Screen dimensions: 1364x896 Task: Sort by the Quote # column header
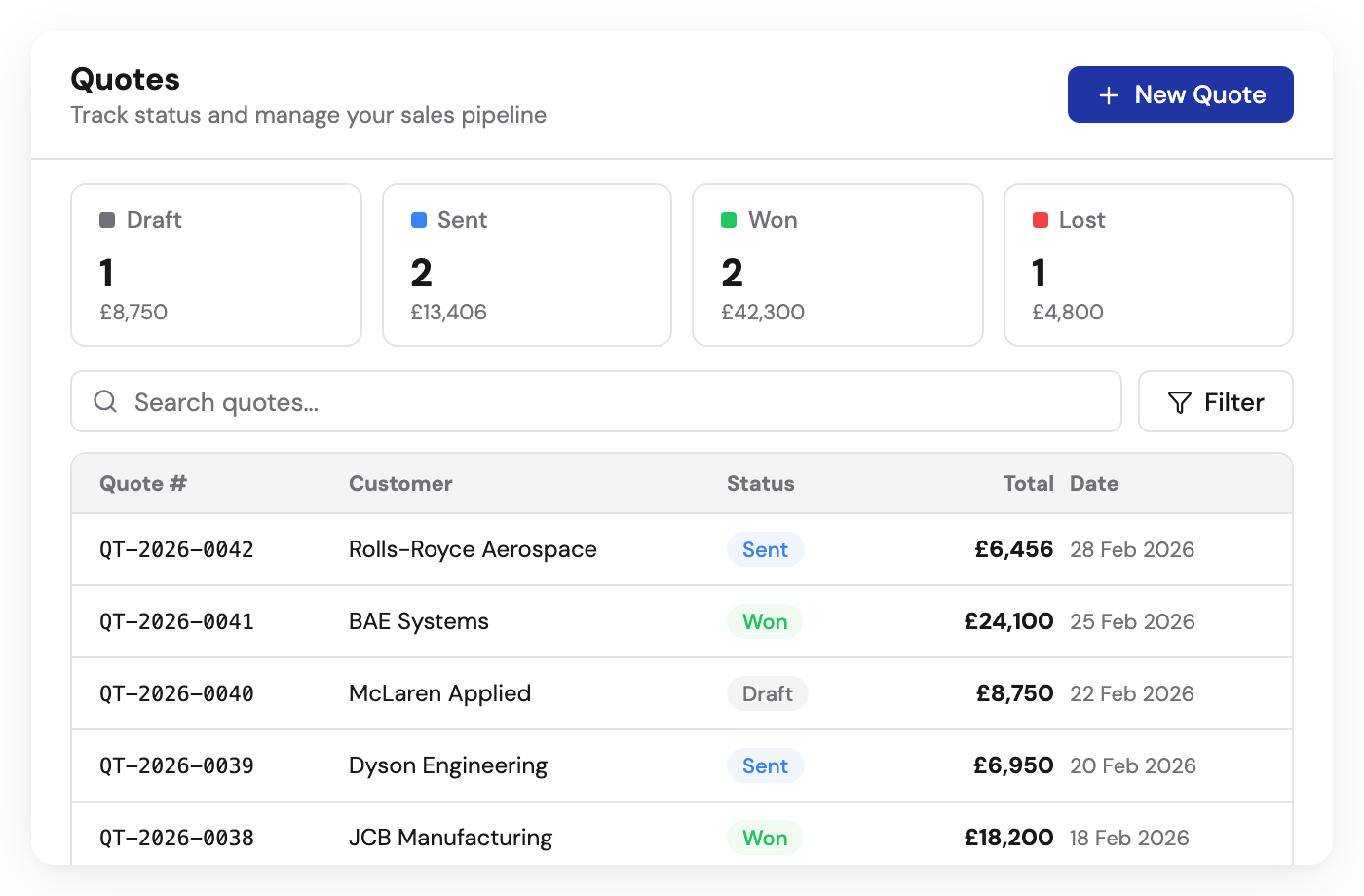point(143,483)
